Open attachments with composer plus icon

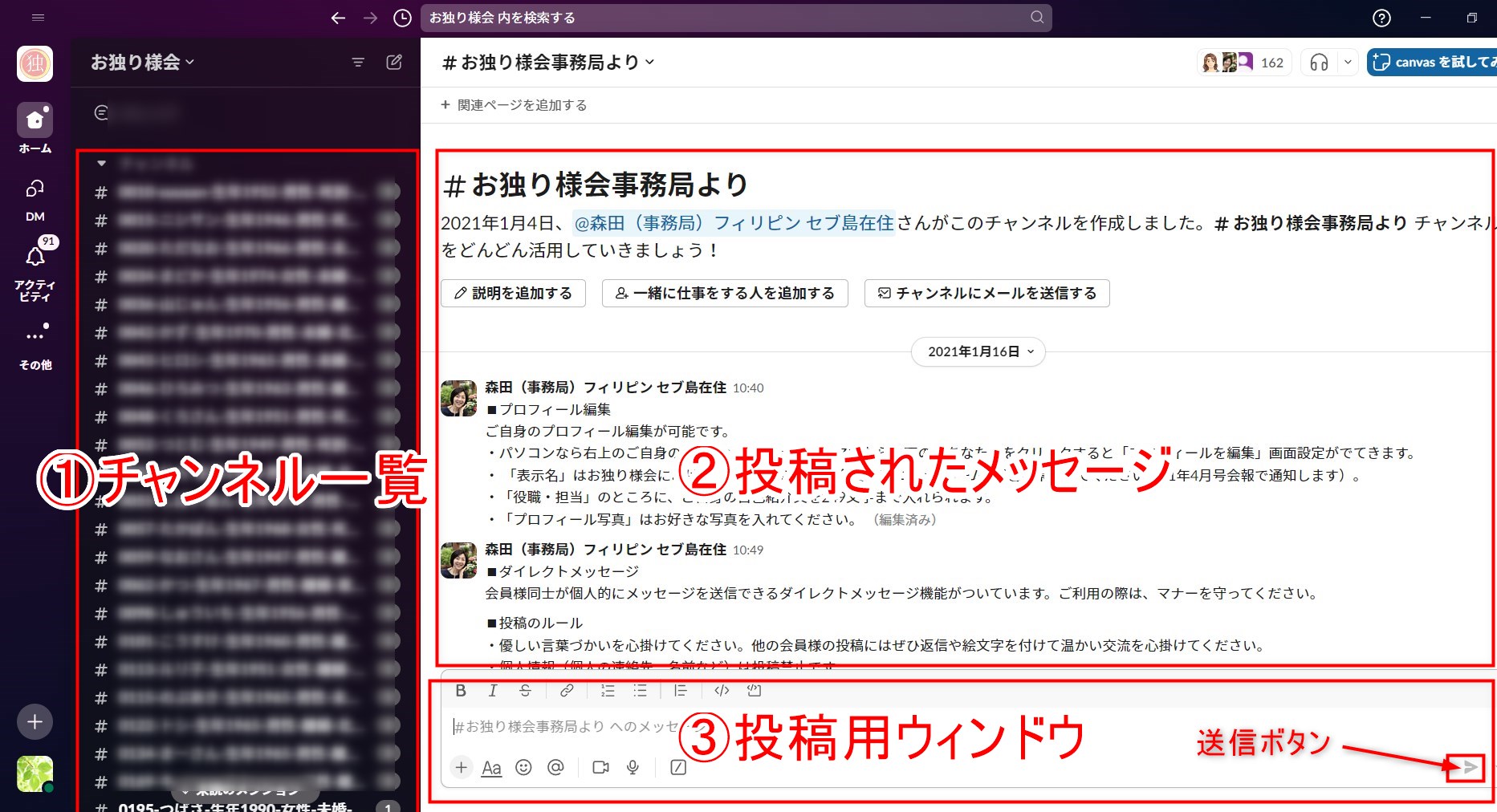click(x=462, y=768)
